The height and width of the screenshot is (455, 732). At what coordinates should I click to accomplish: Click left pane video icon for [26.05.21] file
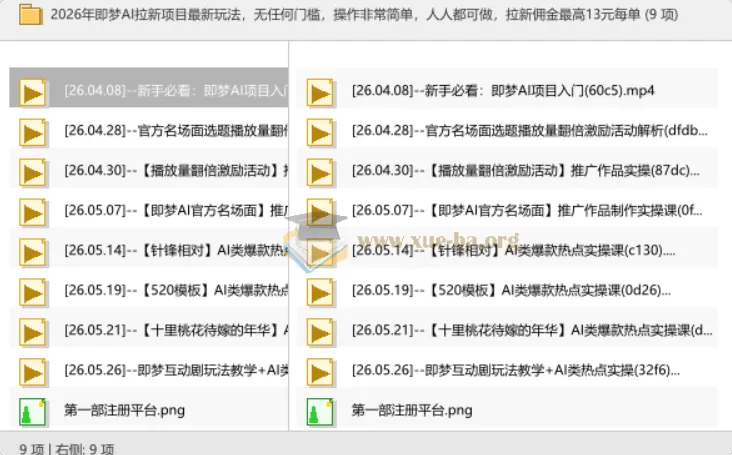pos(32,332)
